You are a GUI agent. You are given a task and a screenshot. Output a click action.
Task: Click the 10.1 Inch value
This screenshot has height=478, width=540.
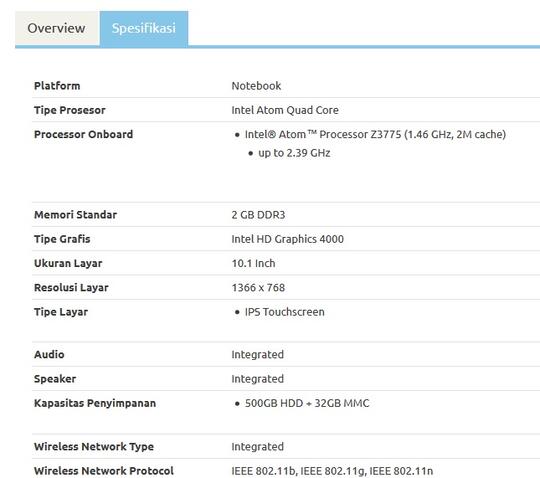pyautogui.click(x=253, y=263)
